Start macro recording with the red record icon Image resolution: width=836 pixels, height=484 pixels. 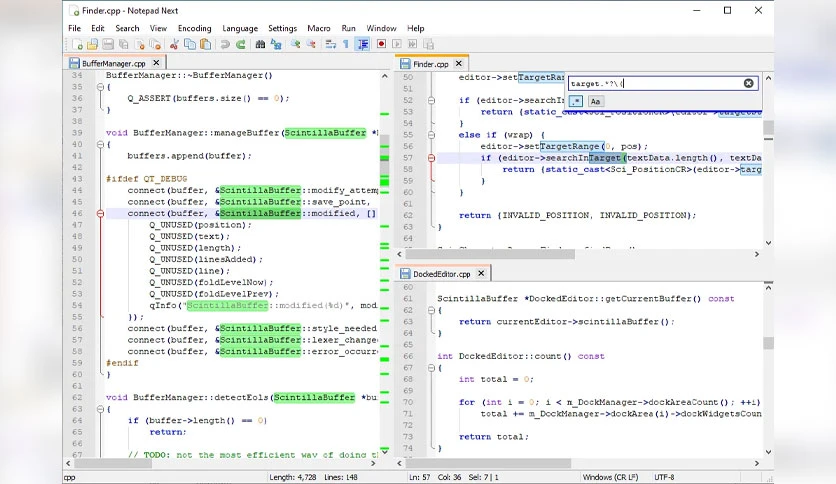(x=381, y=44)
